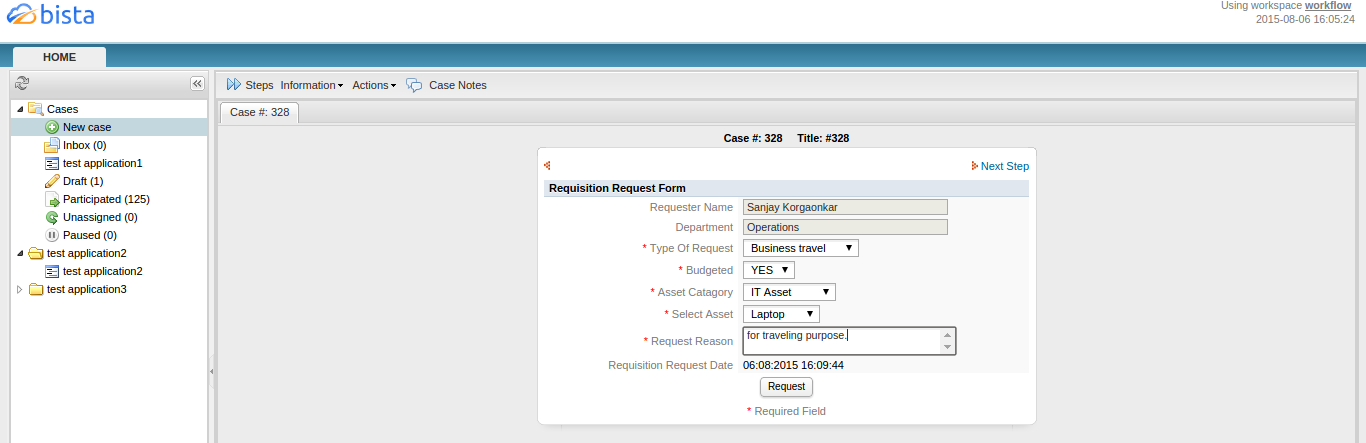This screenshot has width=1366, height=443.
Task: Open the Asset Catagory dropdown
Action: (789, 292)
